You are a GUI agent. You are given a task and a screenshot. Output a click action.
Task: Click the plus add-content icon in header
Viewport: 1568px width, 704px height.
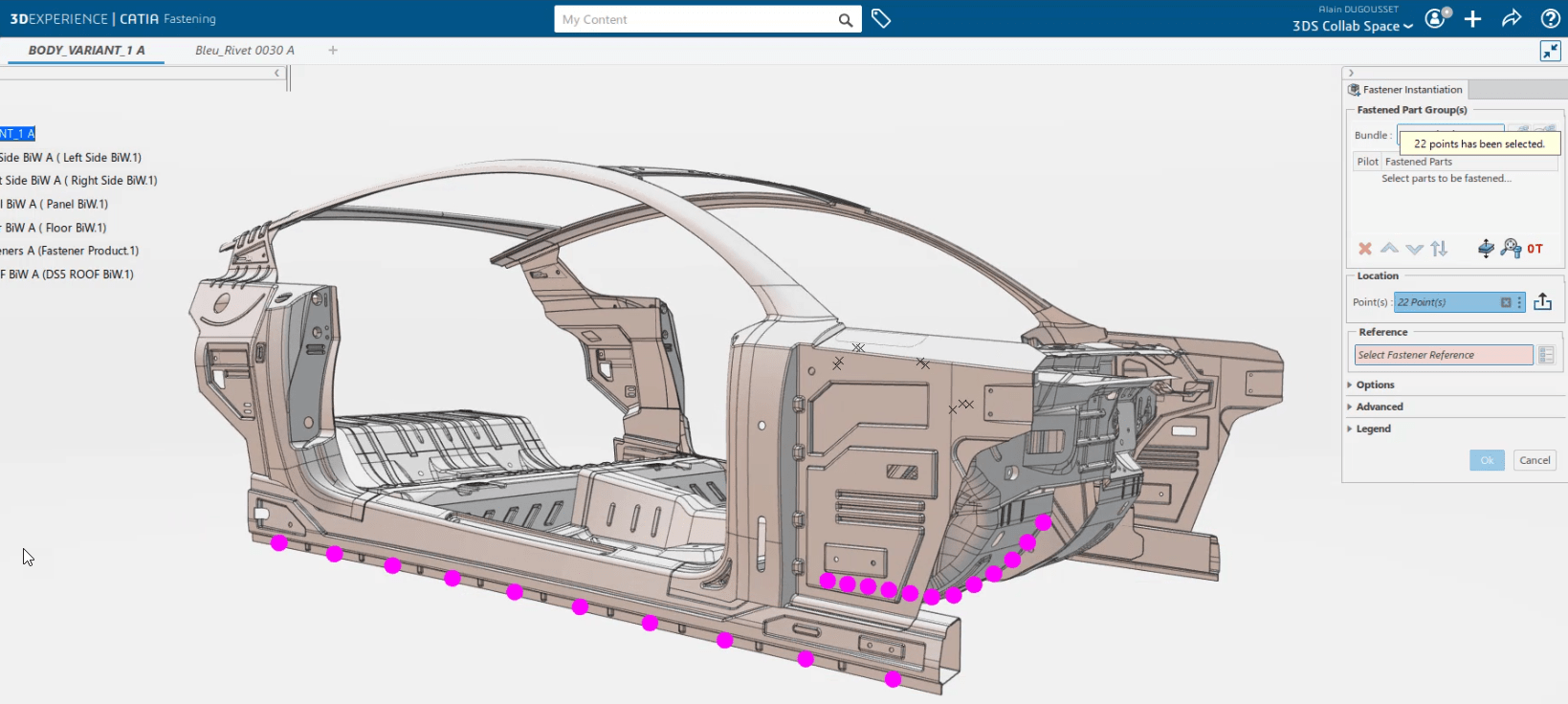tap(1473, 19)
